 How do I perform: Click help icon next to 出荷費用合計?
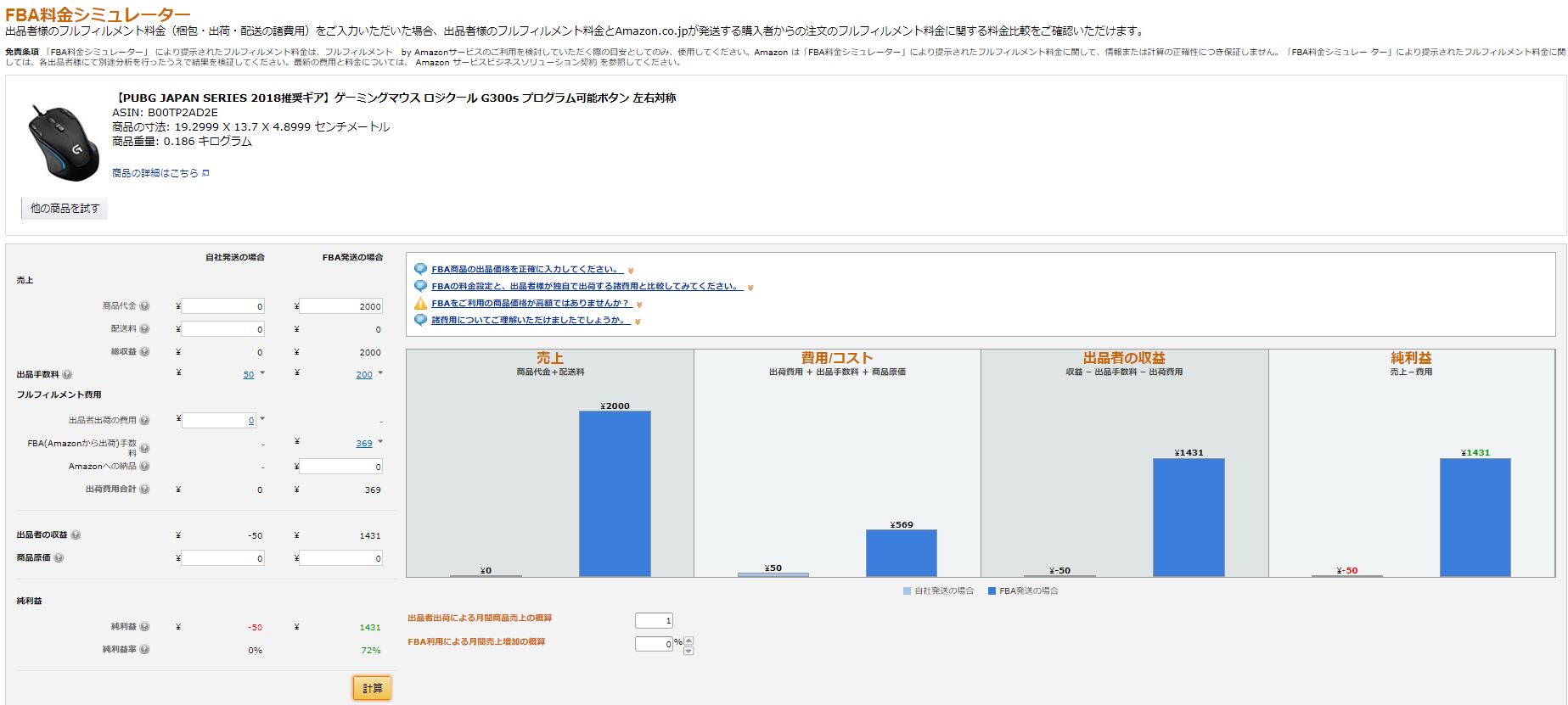point(144,490)
